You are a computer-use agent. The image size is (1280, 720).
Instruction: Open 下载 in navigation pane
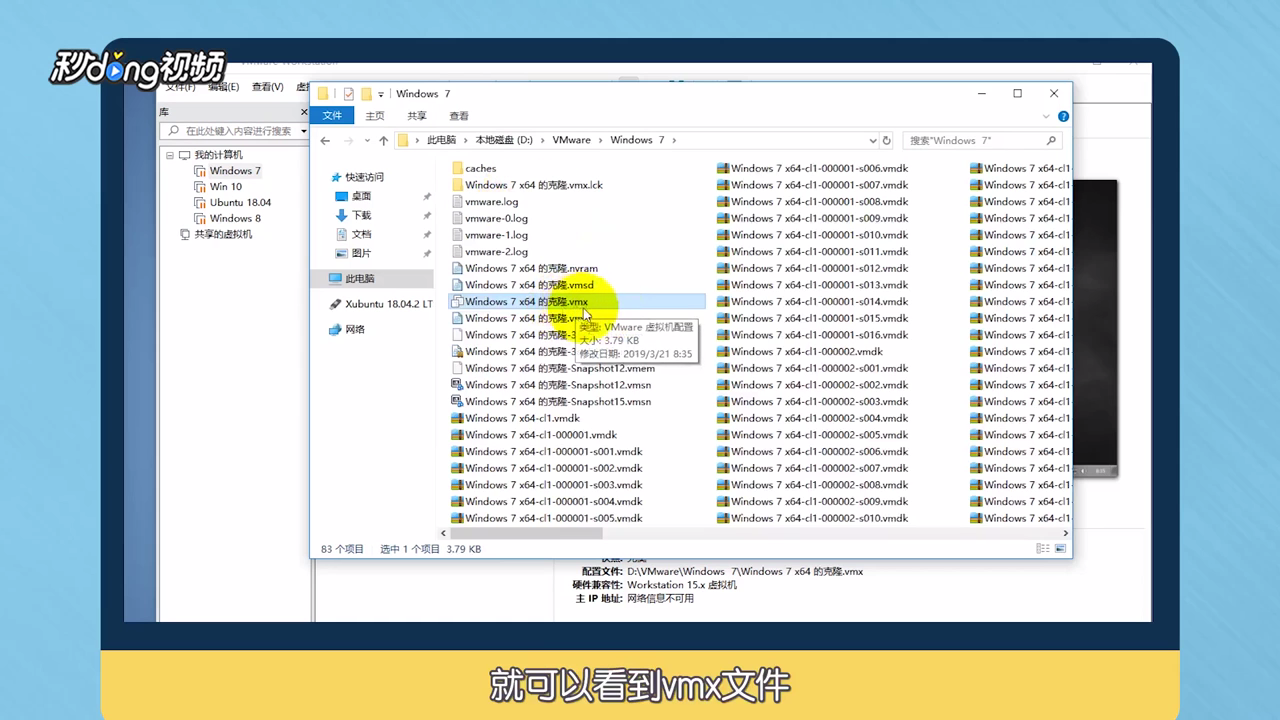coord(361,215)
